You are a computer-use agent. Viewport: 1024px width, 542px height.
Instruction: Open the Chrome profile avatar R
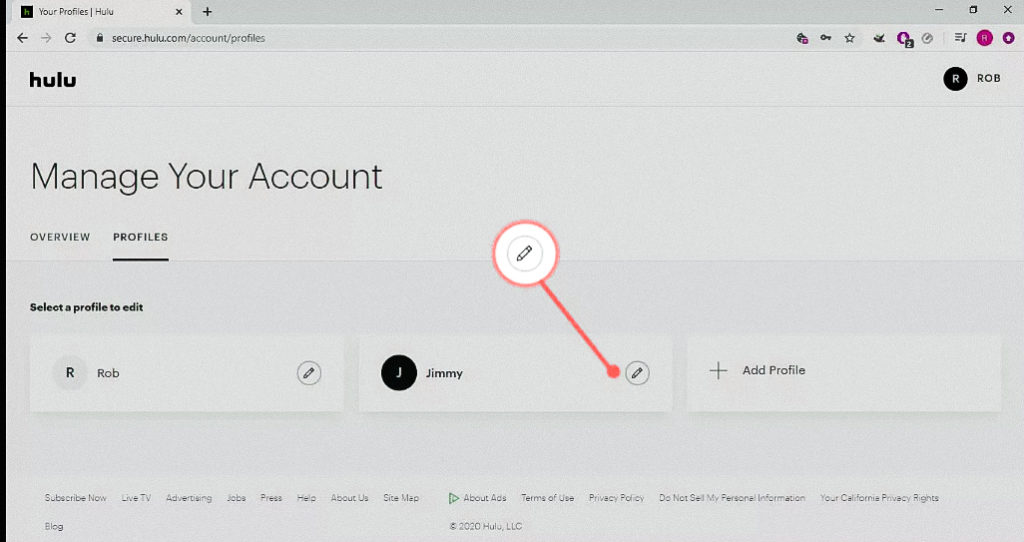984,38
